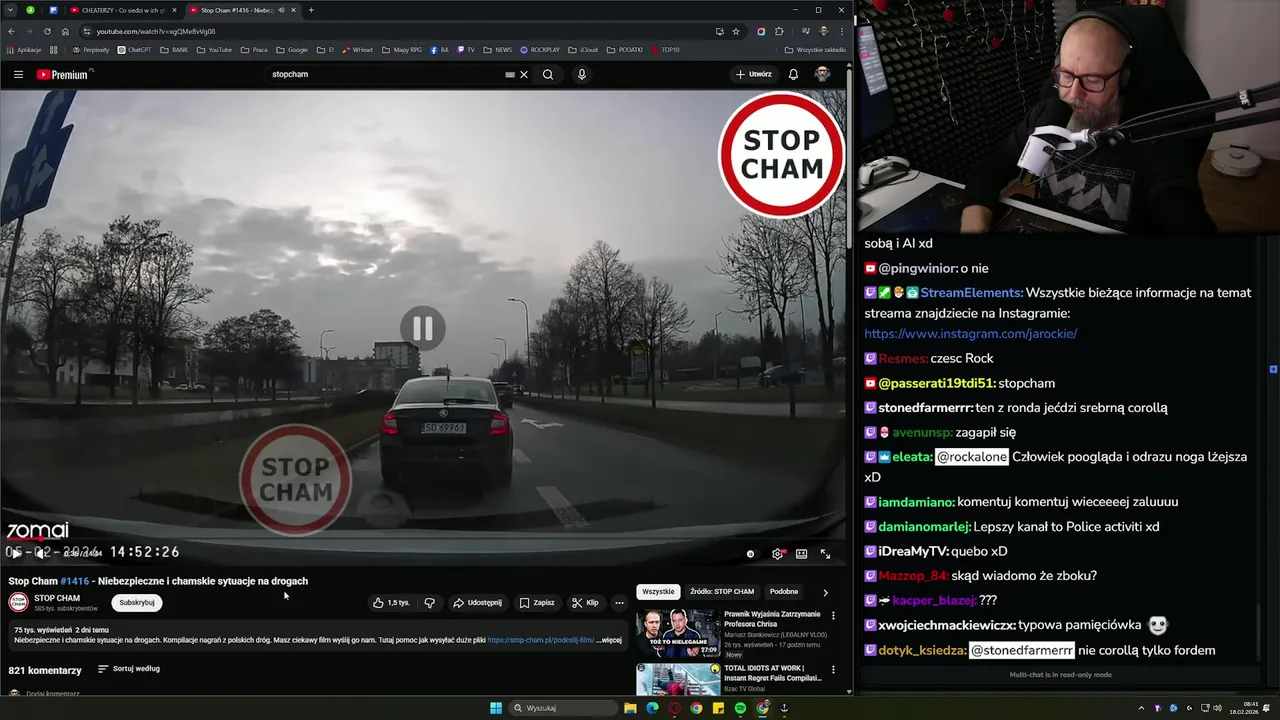Open stop-cham.pl submit film link

[541, 640]
